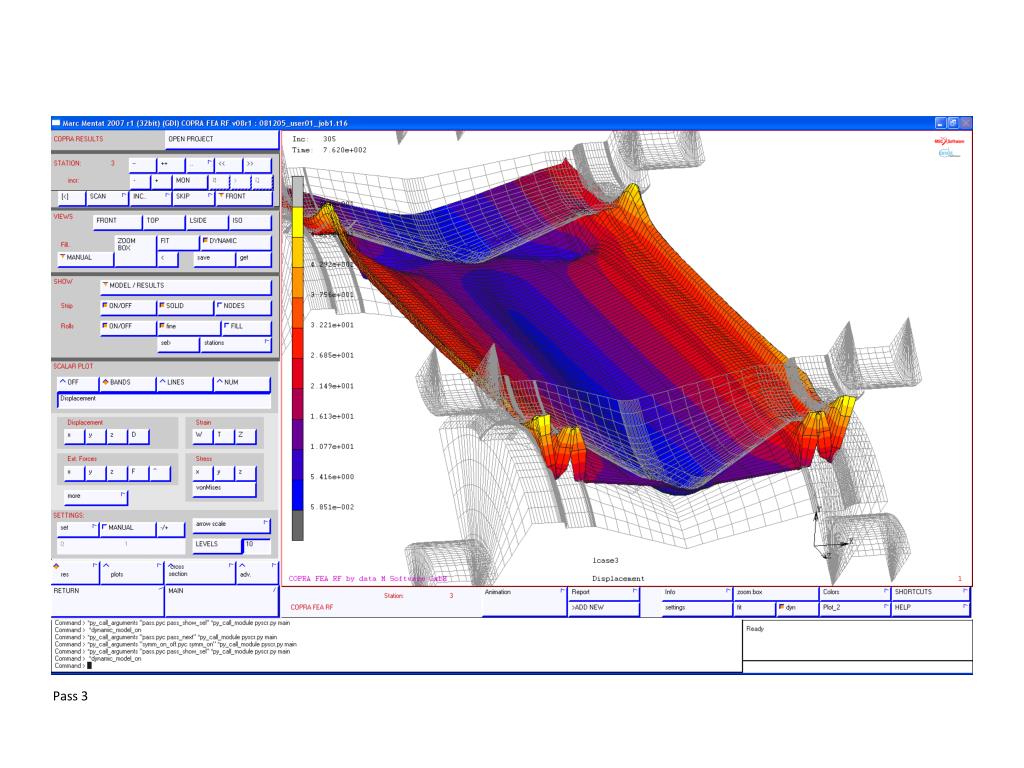1024x768 pixels.
Task: Advance station with the ++ button
Action: click(x=171, y=164)
